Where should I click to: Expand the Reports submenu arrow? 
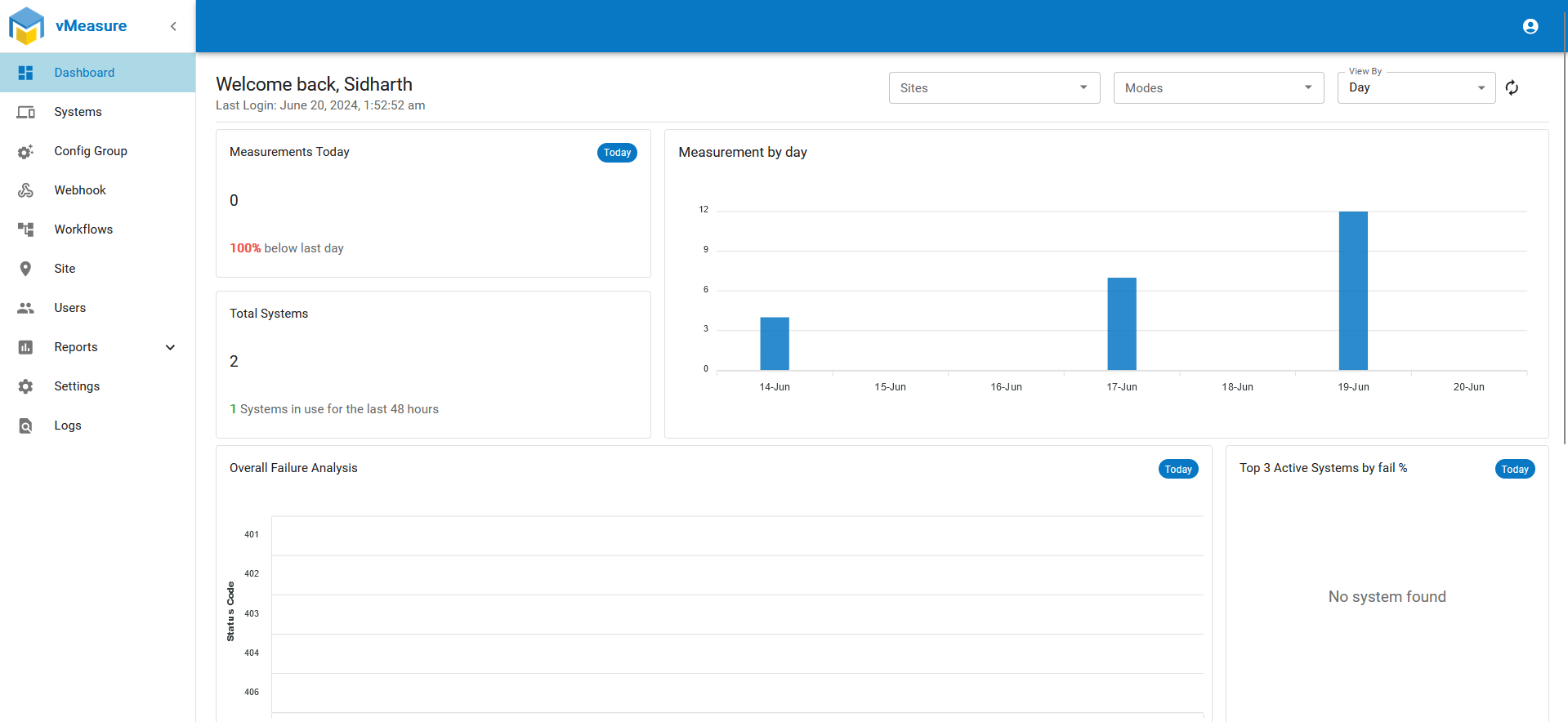pos(171,347)
